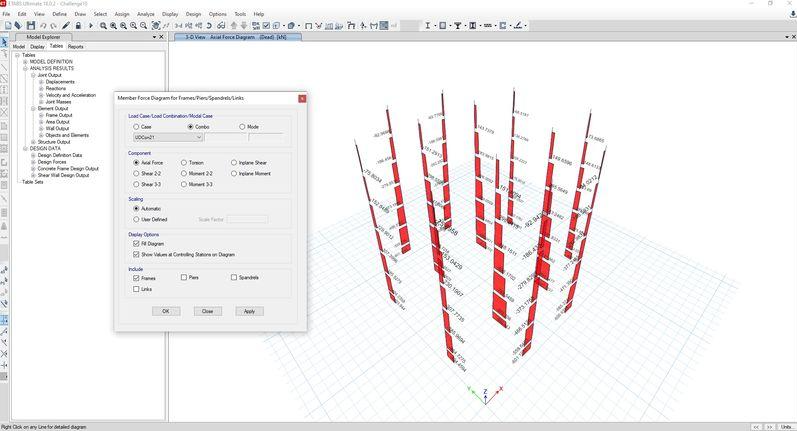This screenshot has height=431, width=797.
Task: Open the Analyze menu
Action: [145, 14]
